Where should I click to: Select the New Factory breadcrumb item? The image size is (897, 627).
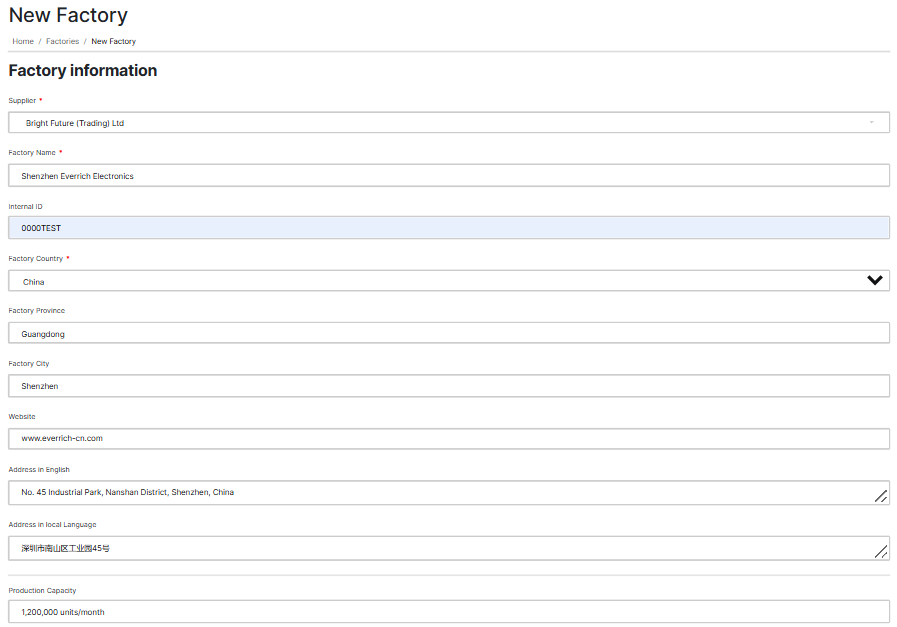click(x=113, y=42)
